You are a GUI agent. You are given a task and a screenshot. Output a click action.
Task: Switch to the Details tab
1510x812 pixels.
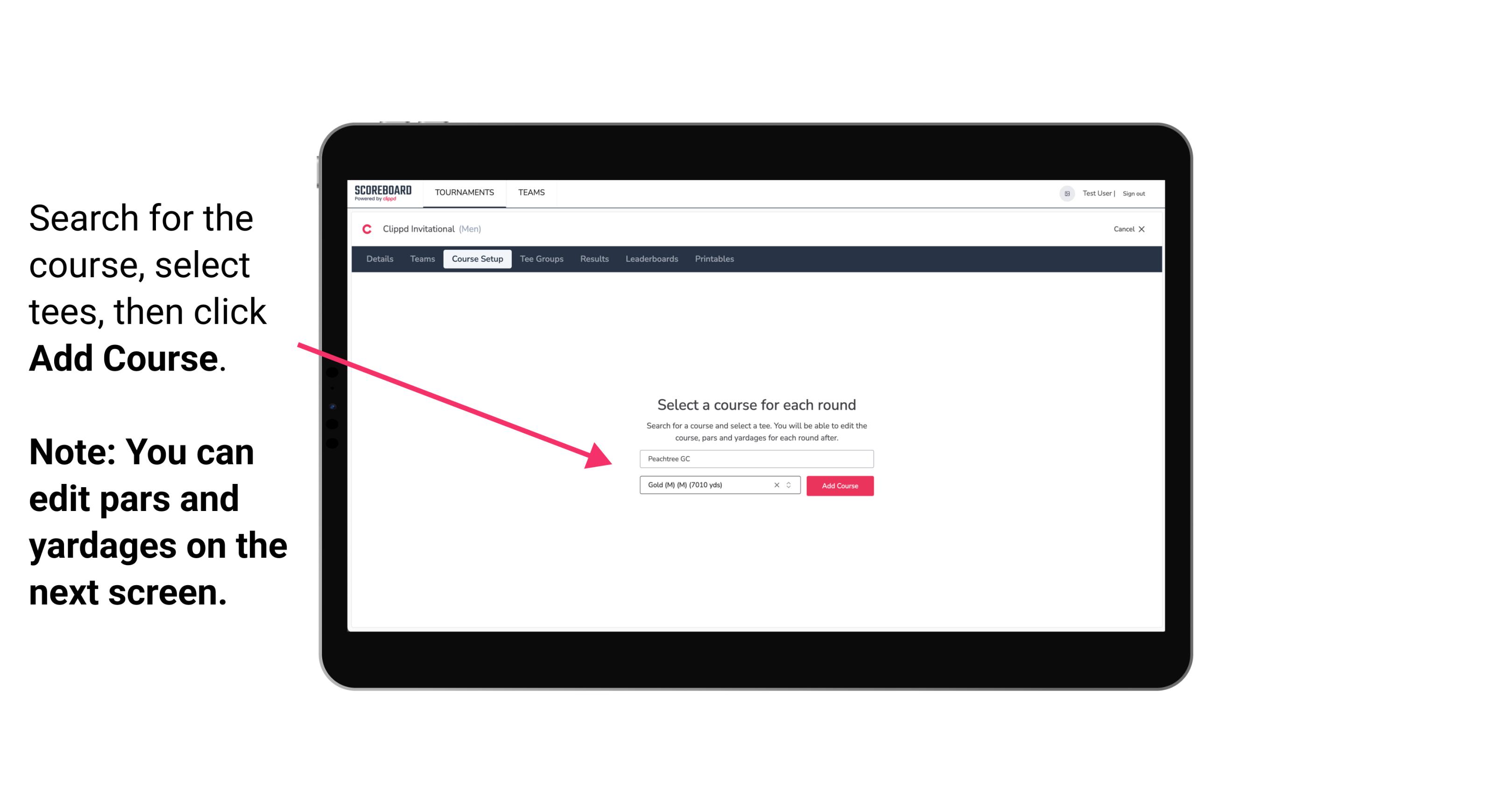378,259
